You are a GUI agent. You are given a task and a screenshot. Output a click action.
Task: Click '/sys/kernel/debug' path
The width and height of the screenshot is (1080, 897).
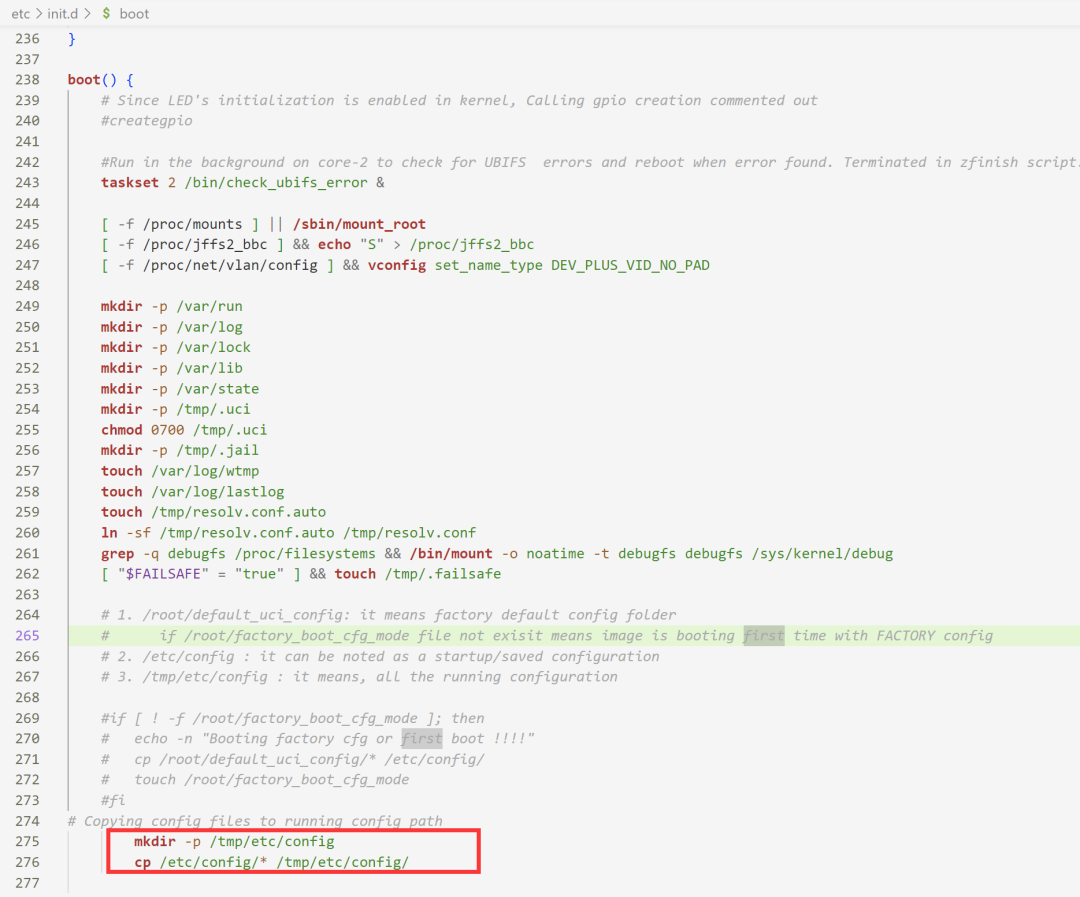tap(822, 554)
